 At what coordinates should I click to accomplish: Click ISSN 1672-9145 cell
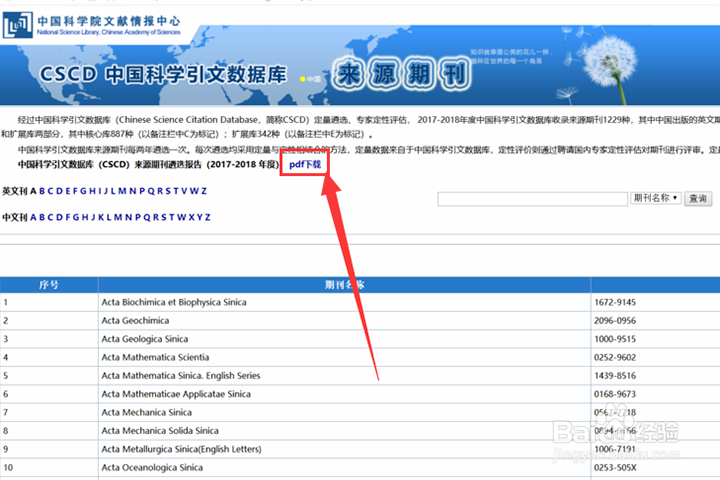[615, 302]
